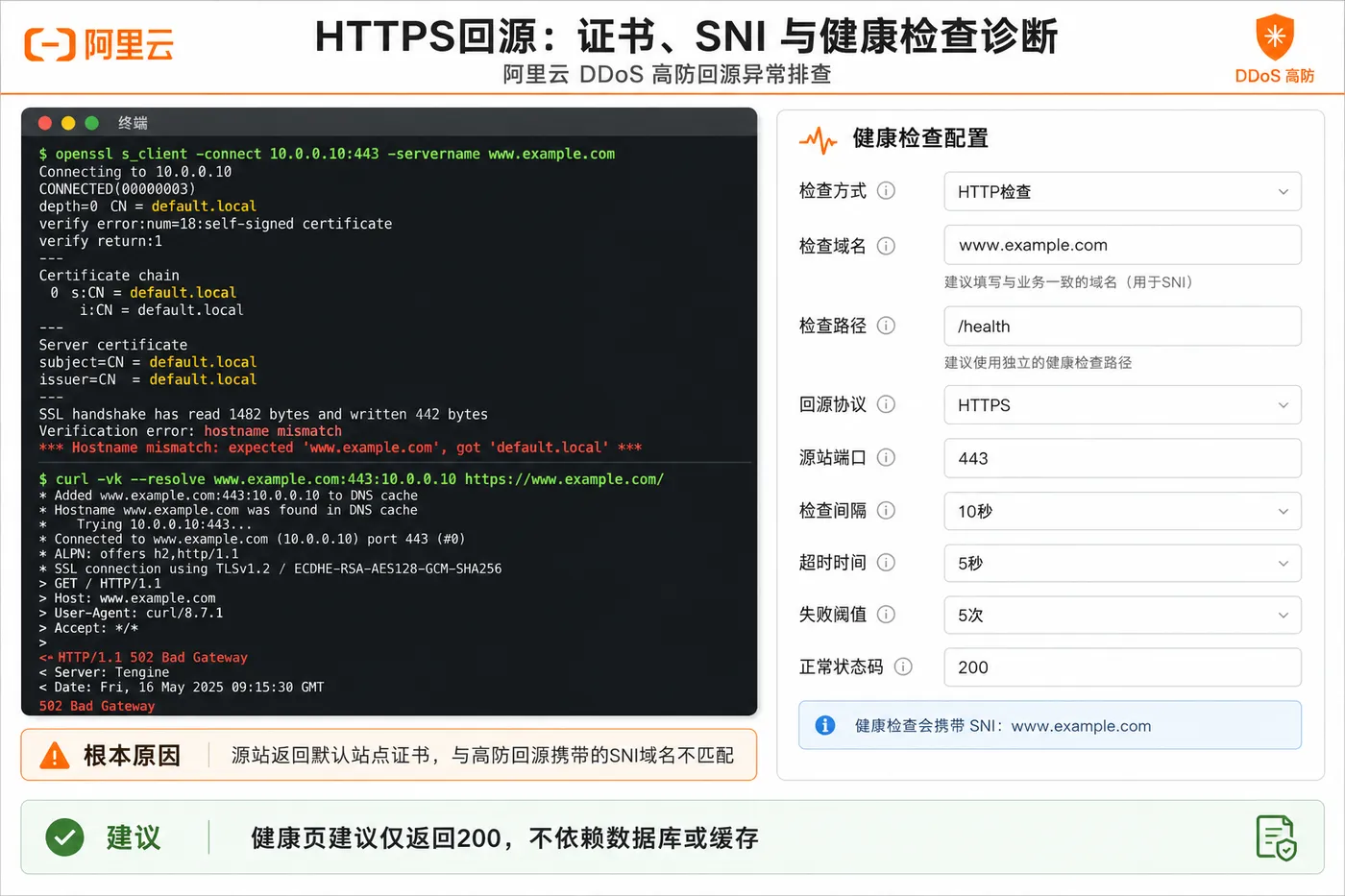1345x896 pixels.
Task: Click the curl -vk --resolve command line
Action: pos(351,479)
